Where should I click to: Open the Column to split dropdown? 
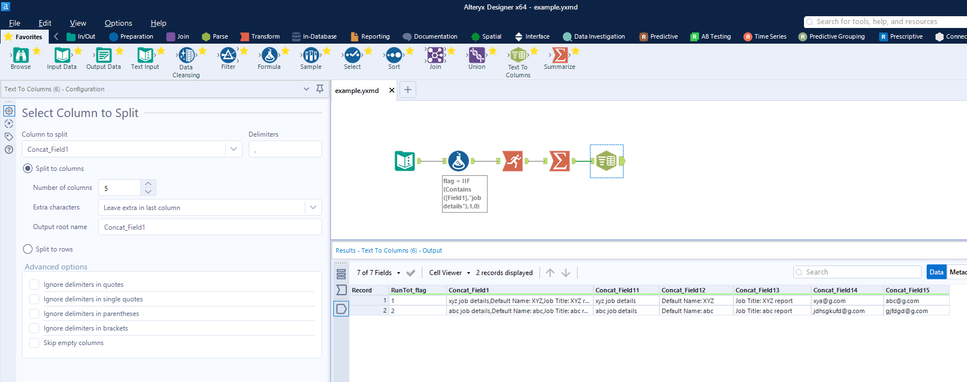pyautogui.click(x=131, y=149)
